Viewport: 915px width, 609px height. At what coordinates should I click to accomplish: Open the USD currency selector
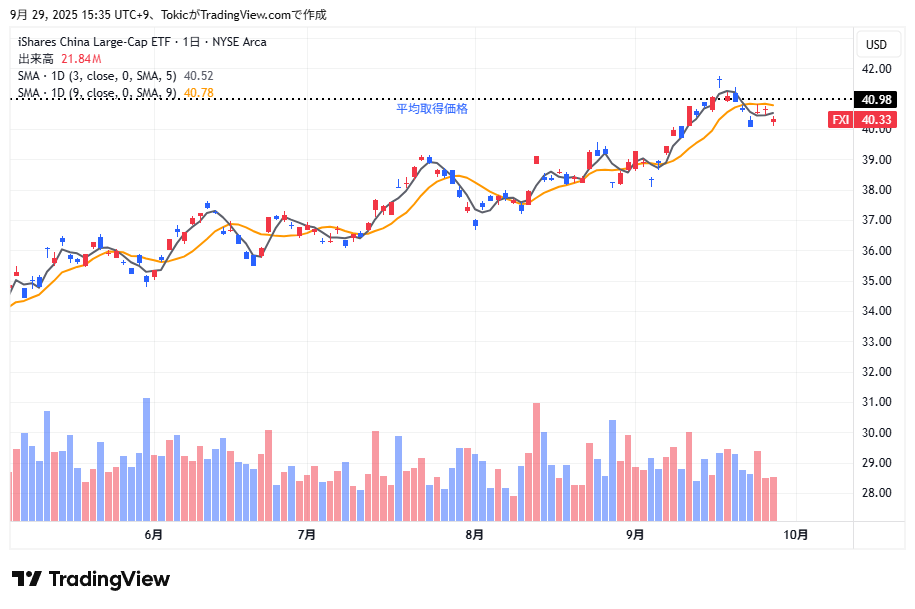875,44
